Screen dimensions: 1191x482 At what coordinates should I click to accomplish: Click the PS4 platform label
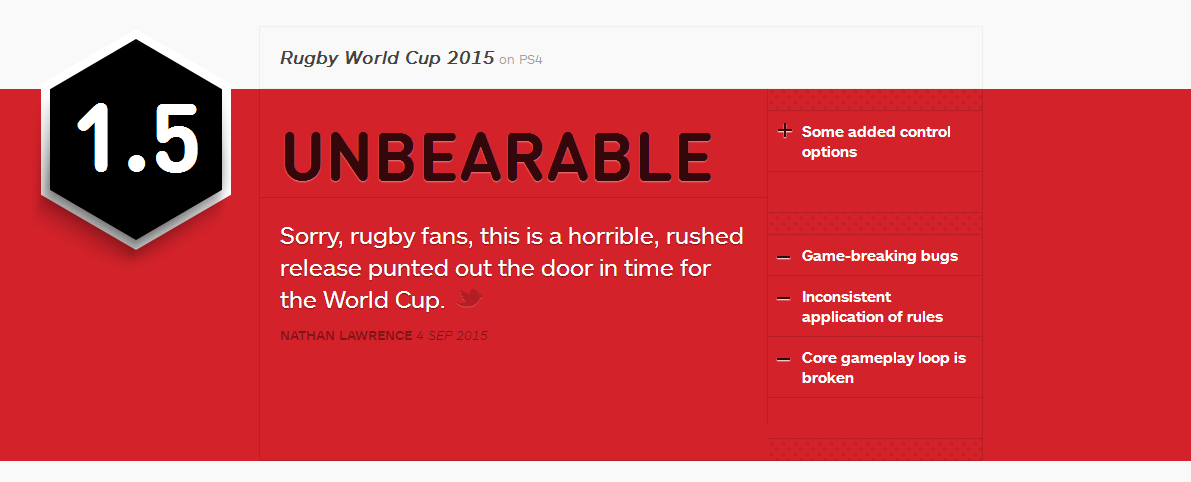click(x=531, y=60)
